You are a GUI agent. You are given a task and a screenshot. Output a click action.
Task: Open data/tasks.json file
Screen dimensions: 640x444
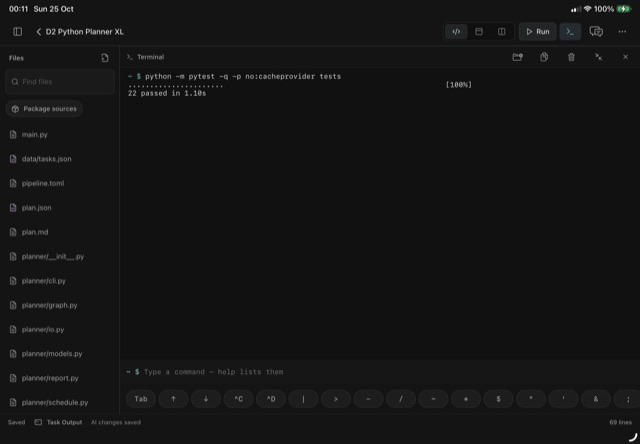click(60, 159)
